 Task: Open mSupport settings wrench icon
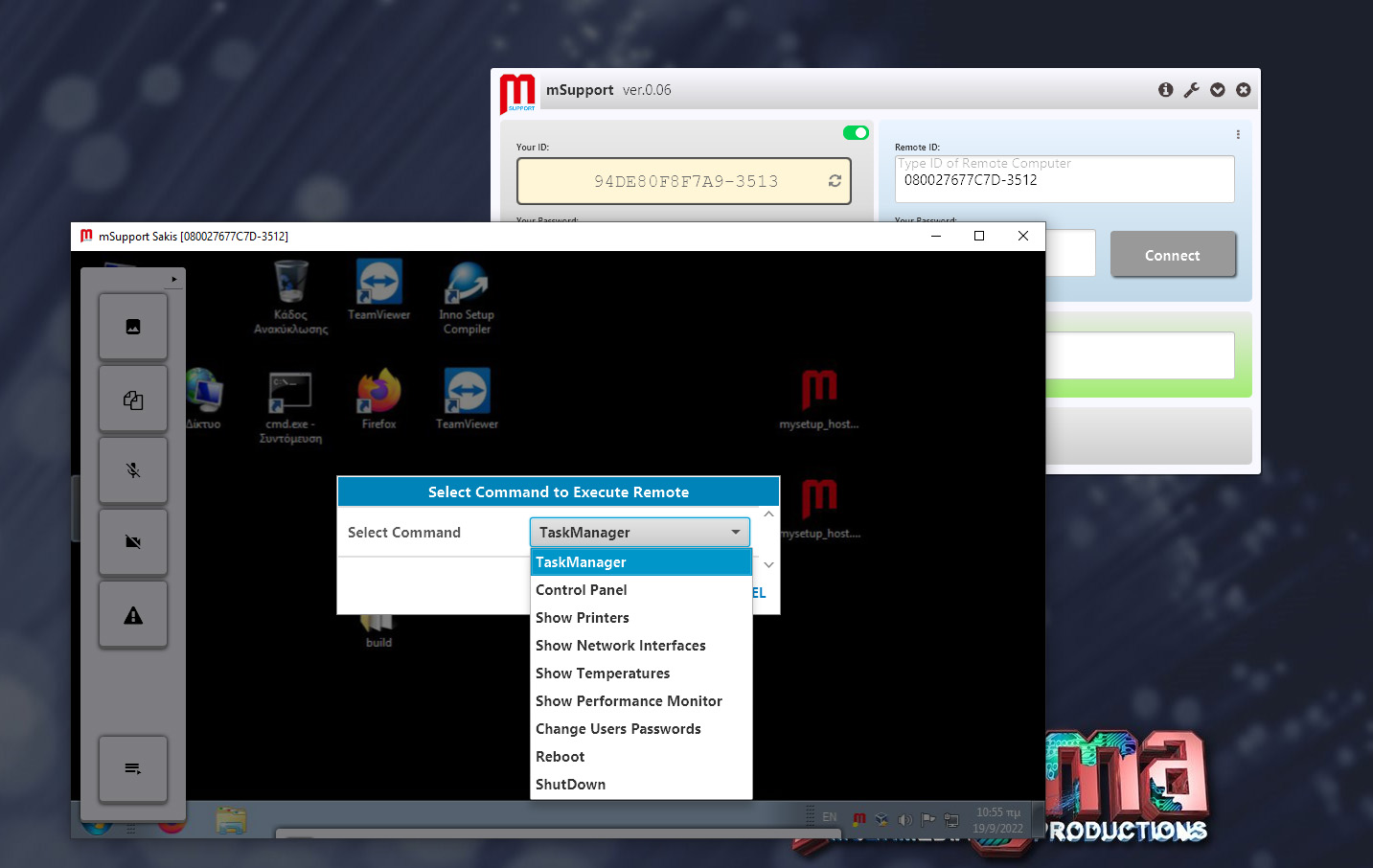coord(1191,90)
